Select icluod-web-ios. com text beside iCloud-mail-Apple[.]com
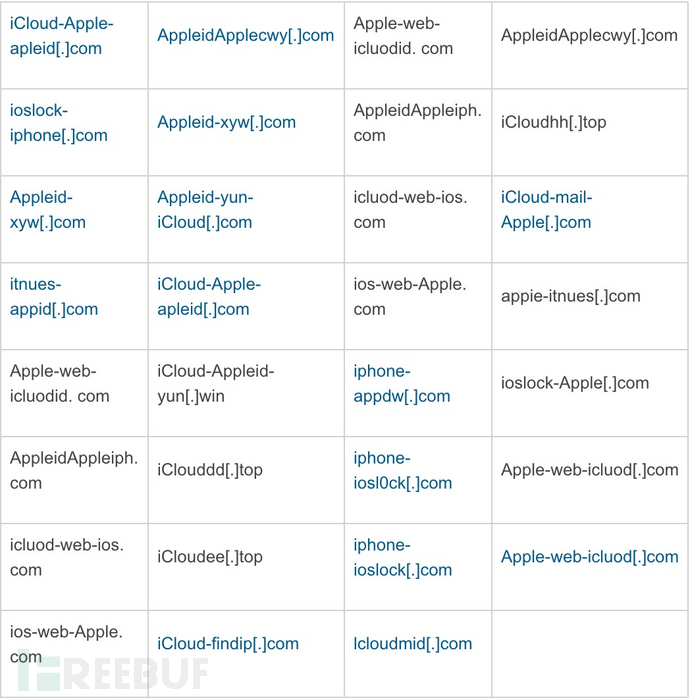 [410, 210]
